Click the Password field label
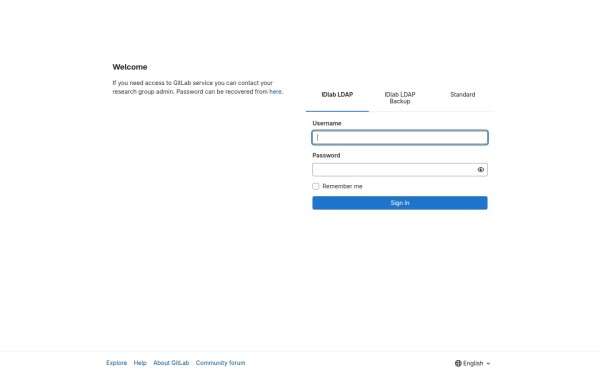The image size is (600, 375). [x=326, y=155]
